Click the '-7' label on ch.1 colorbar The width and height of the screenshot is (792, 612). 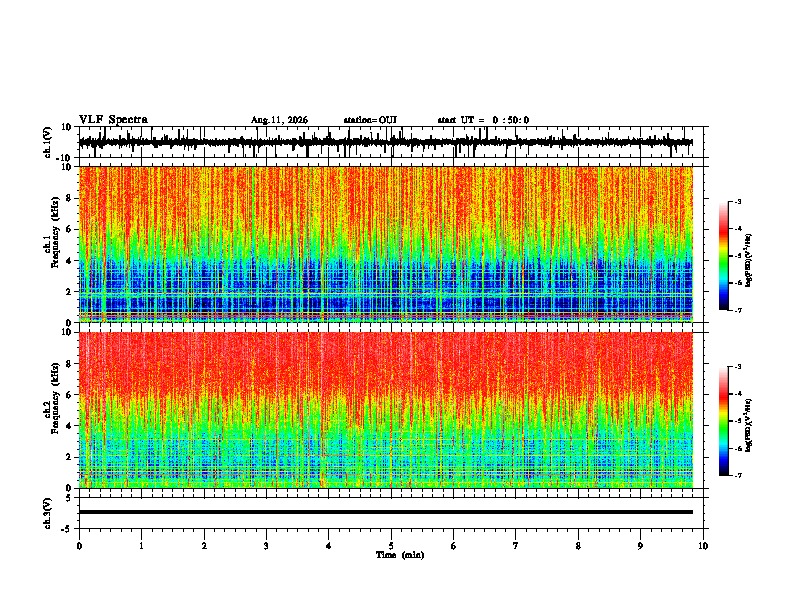pyautogui.click(x=738, y=310)
